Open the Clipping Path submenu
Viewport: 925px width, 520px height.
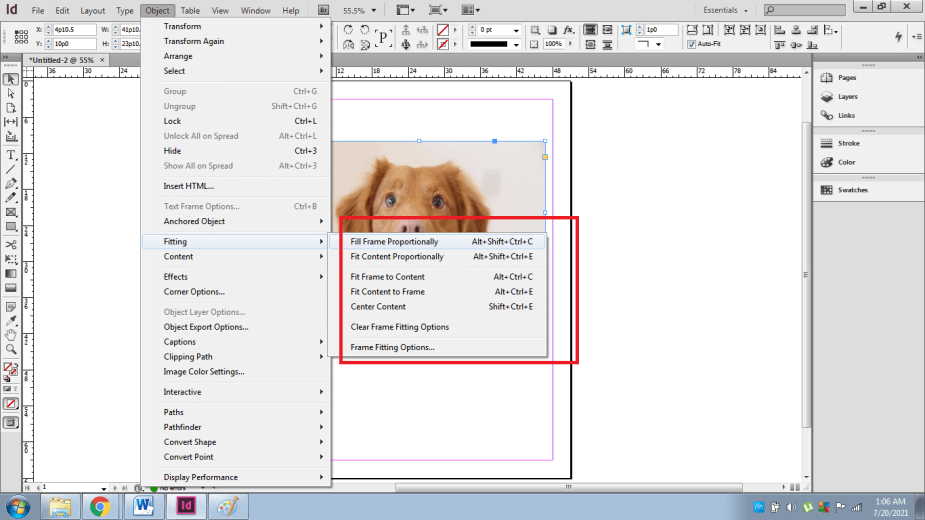click(x=188, y=357)
